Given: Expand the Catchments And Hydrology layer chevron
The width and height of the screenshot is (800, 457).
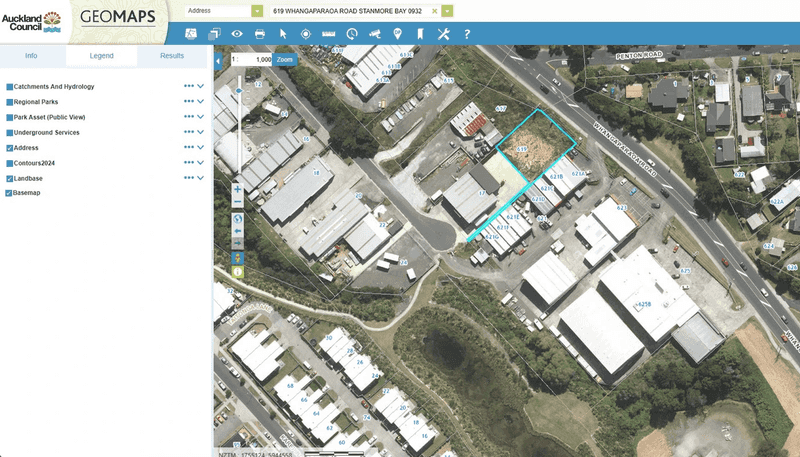Looking at the screenshot, I should [x=201, y=87].
